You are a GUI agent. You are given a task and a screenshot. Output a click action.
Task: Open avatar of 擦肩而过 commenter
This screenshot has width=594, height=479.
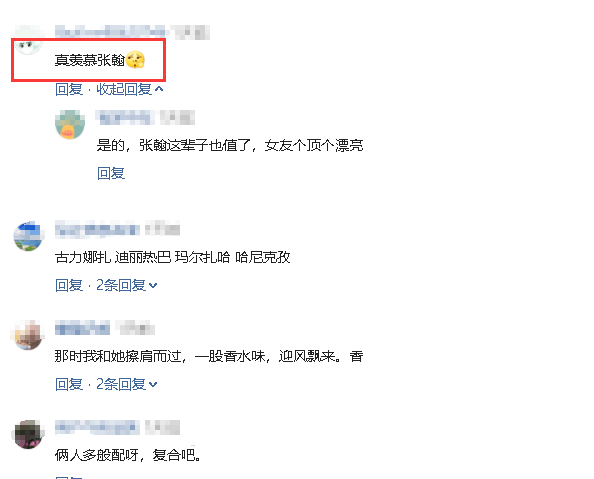click(28, 335)
